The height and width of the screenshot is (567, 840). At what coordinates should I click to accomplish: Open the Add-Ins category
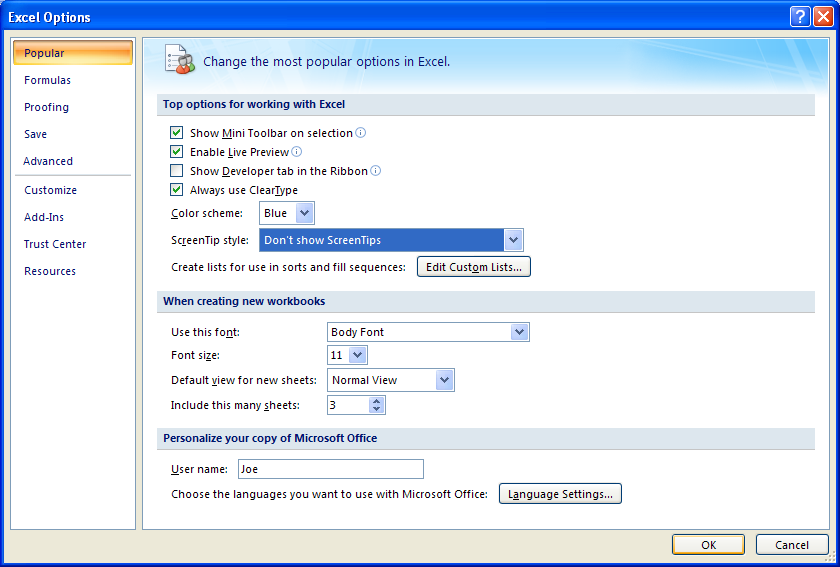click(44, 217)
